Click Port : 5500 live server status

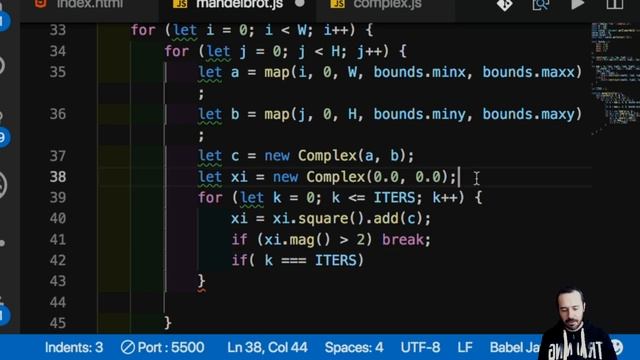point(162,347)
